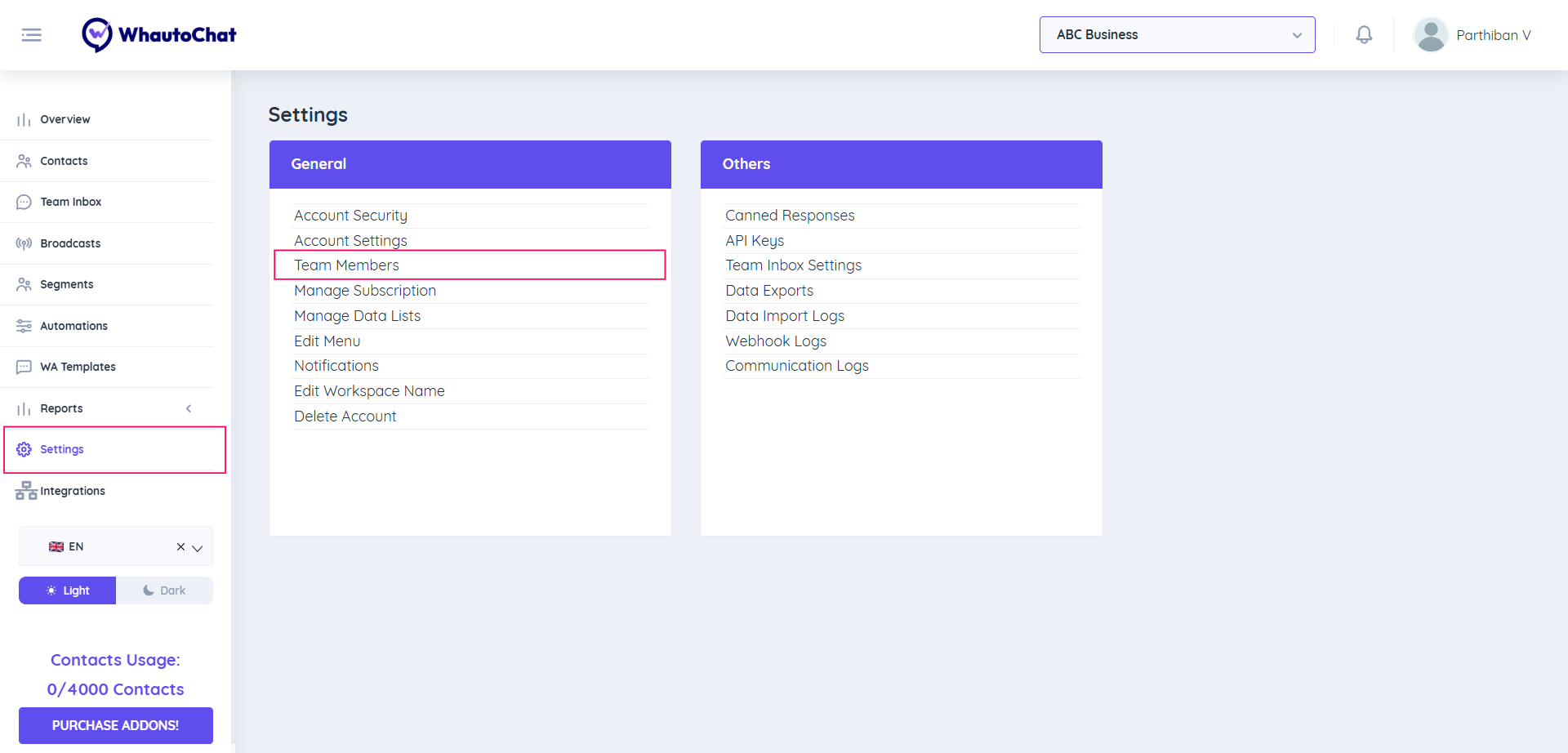Image resolution: width=1568 pixels, height=753 pixels.
Task: Click the Overview bar chart icon
Action: [24, 120]
